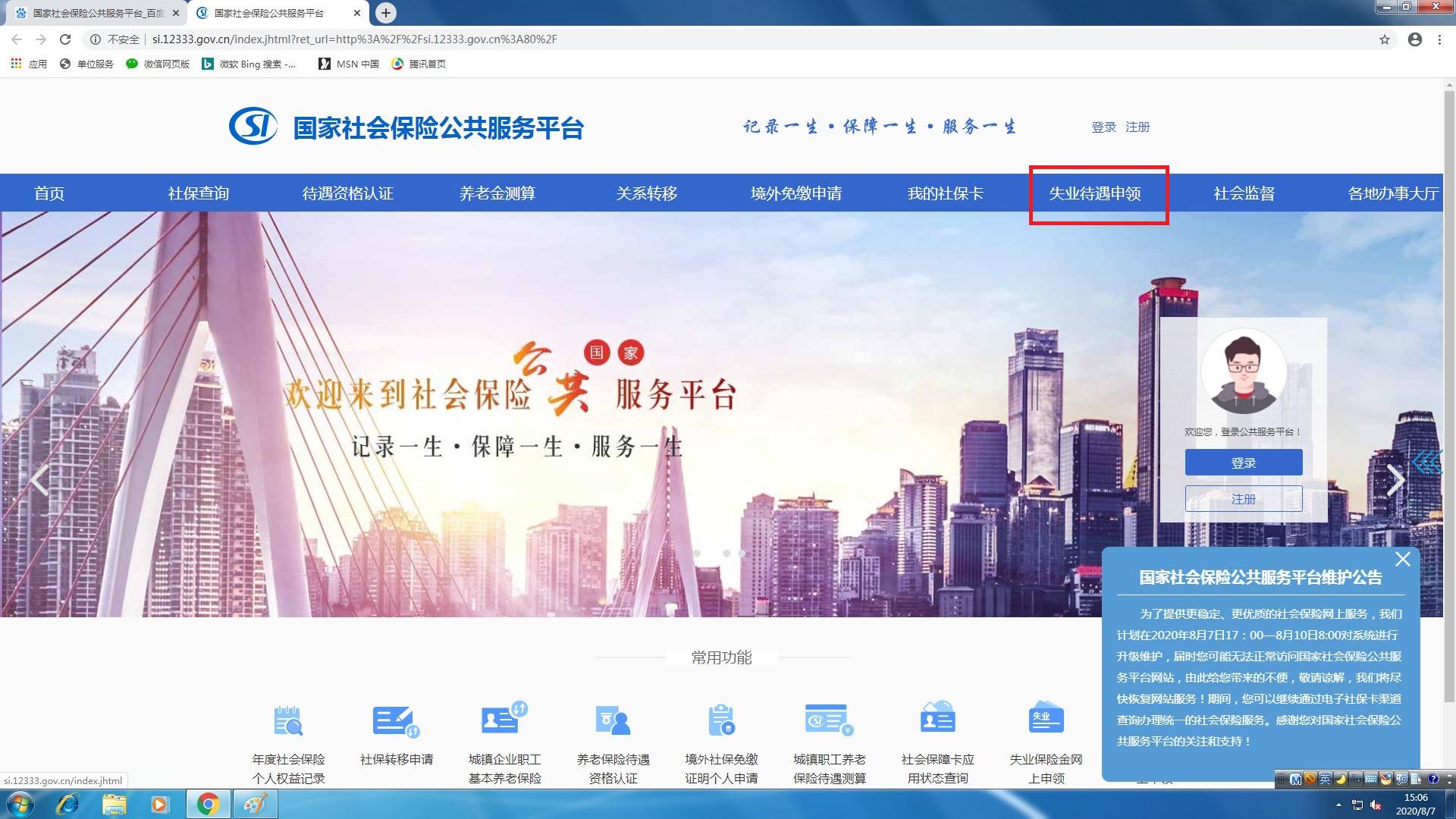Open 失业待遇申领 nav item

1095,193
